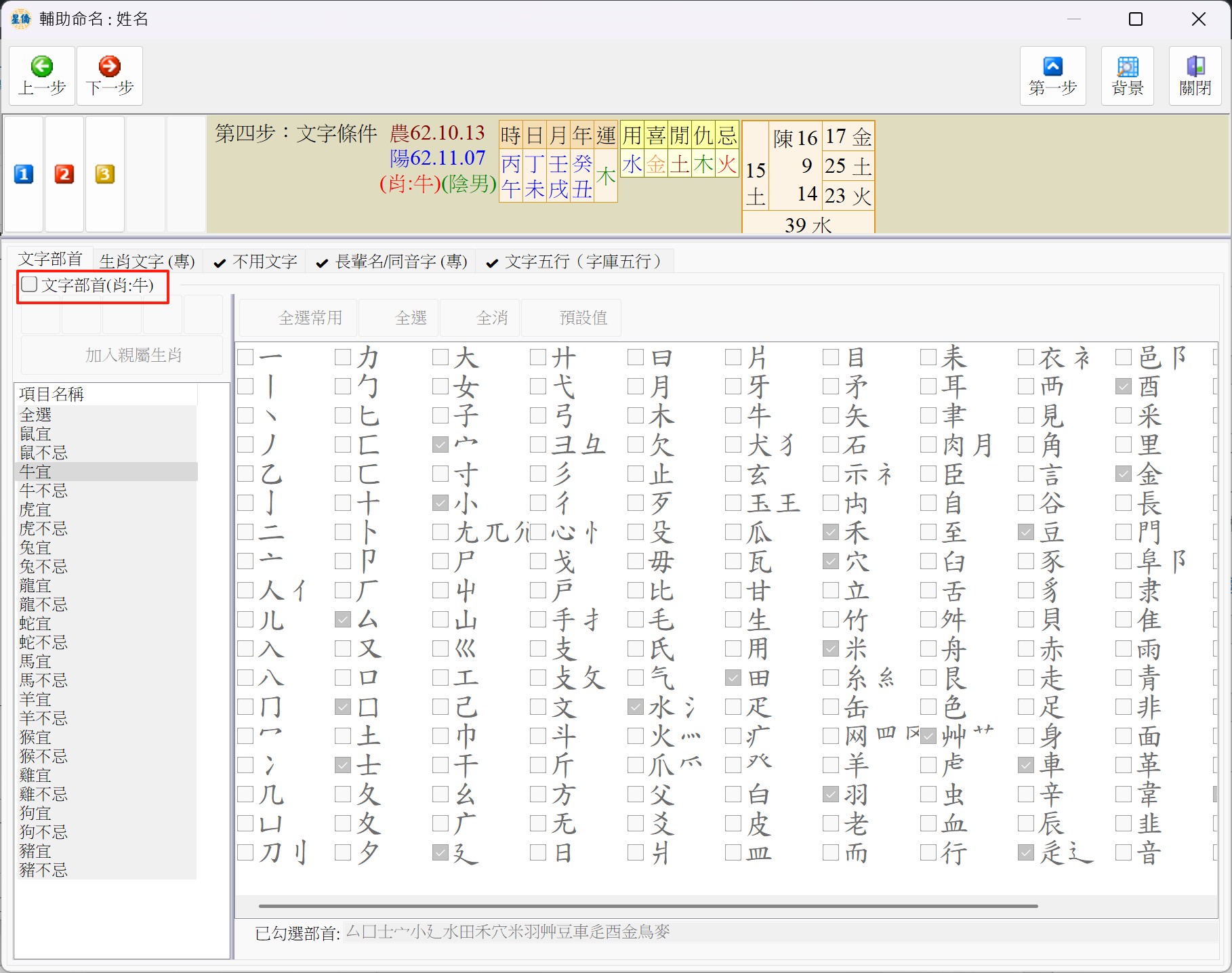The image size is (1232, 973).
Task: Open the 不用文字 tab
Action: click(264, 262)
